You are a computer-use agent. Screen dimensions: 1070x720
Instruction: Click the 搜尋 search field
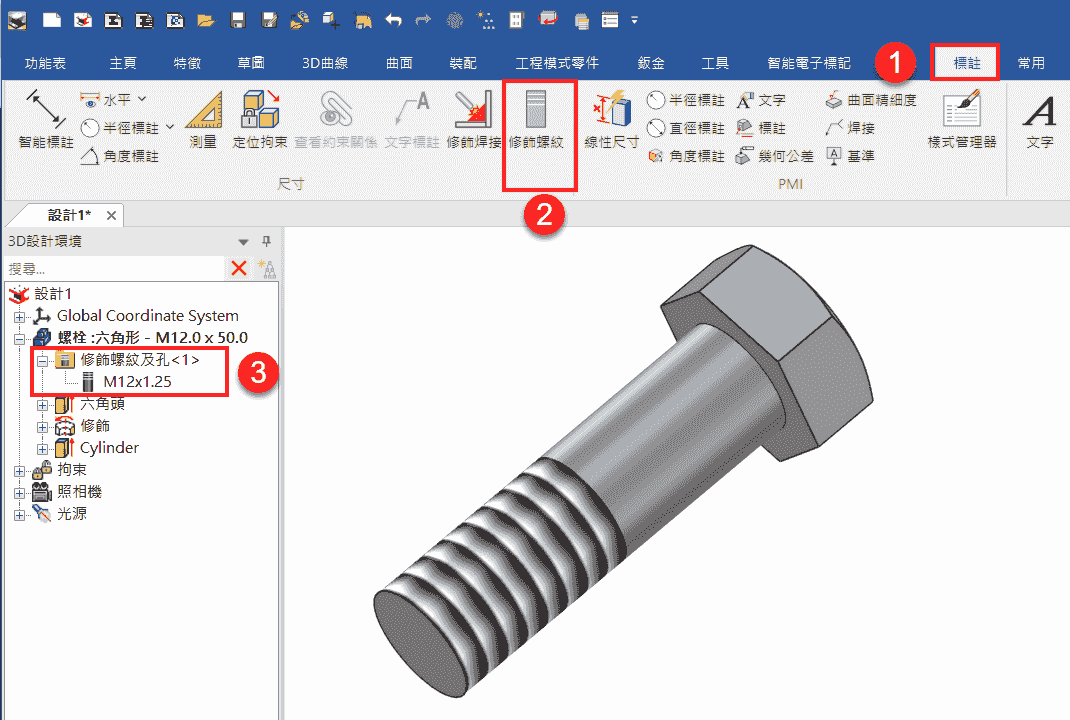tap(115, 268)
